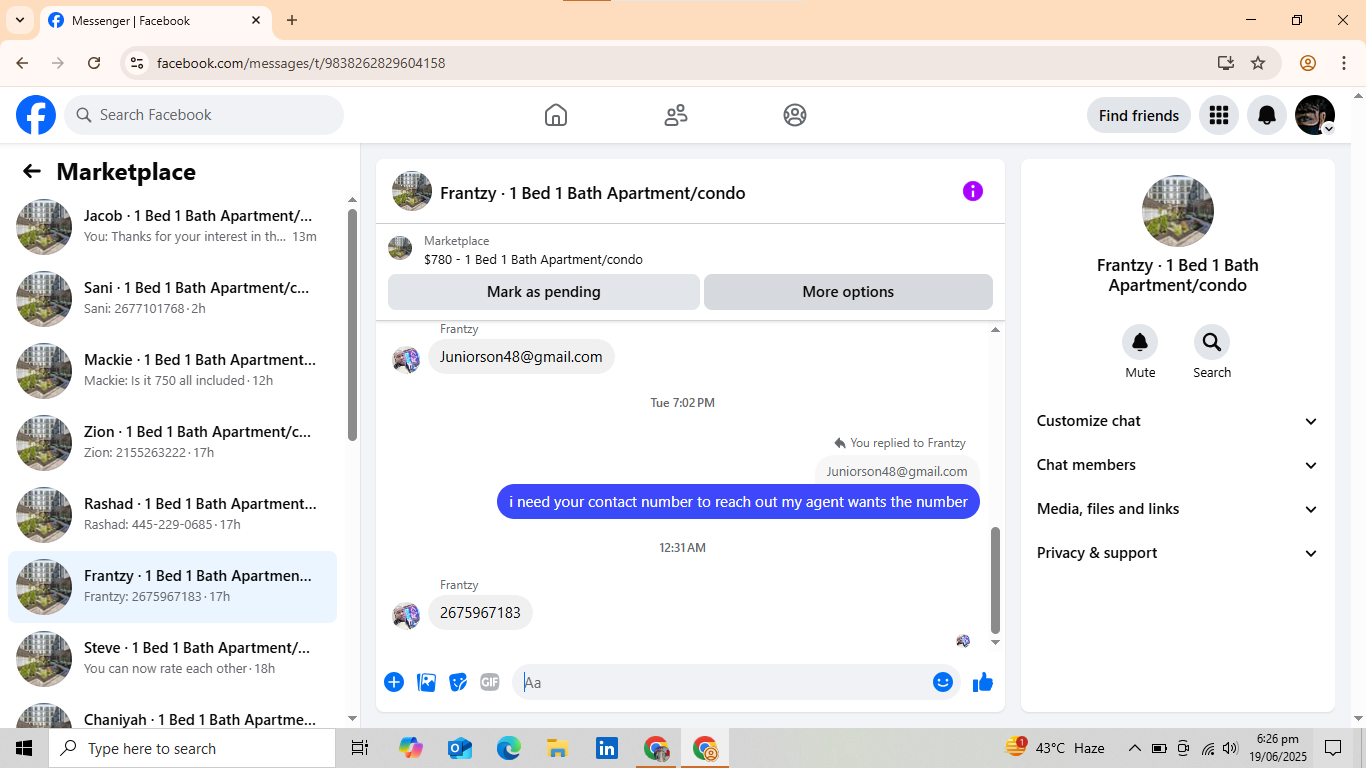The image size is (1366, 768).
Task: Open the Facebook menu grid icon
Action: [1218, 115]
